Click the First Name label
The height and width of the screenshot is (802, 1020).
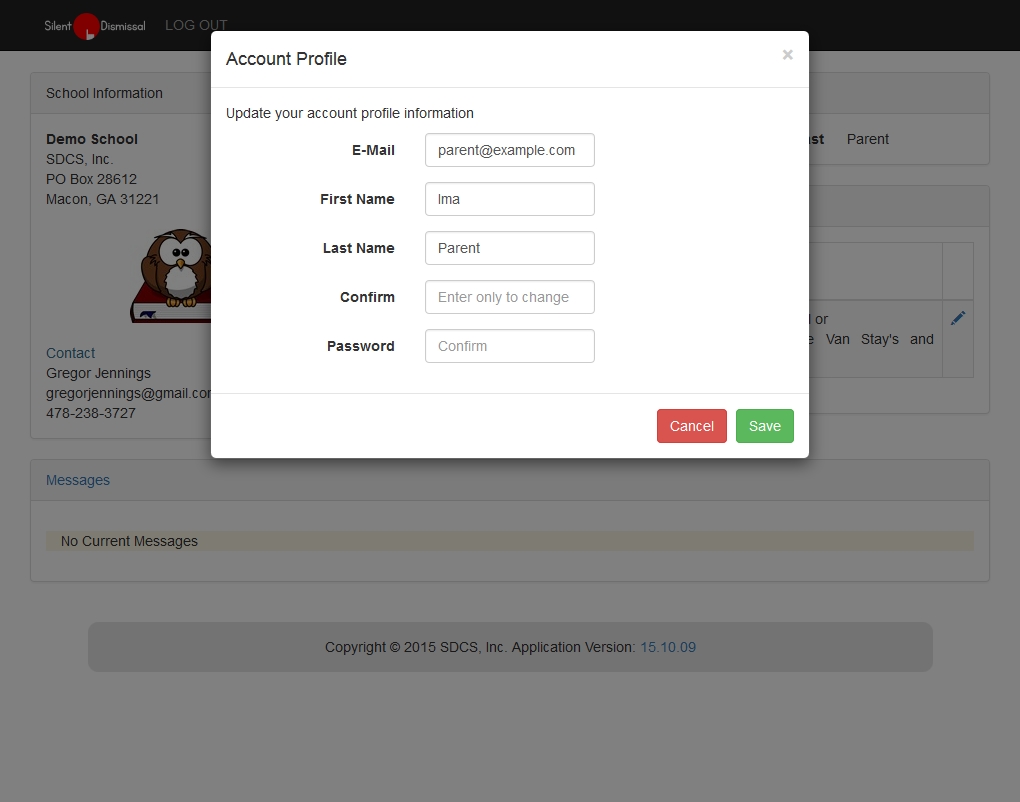[357, 199]
